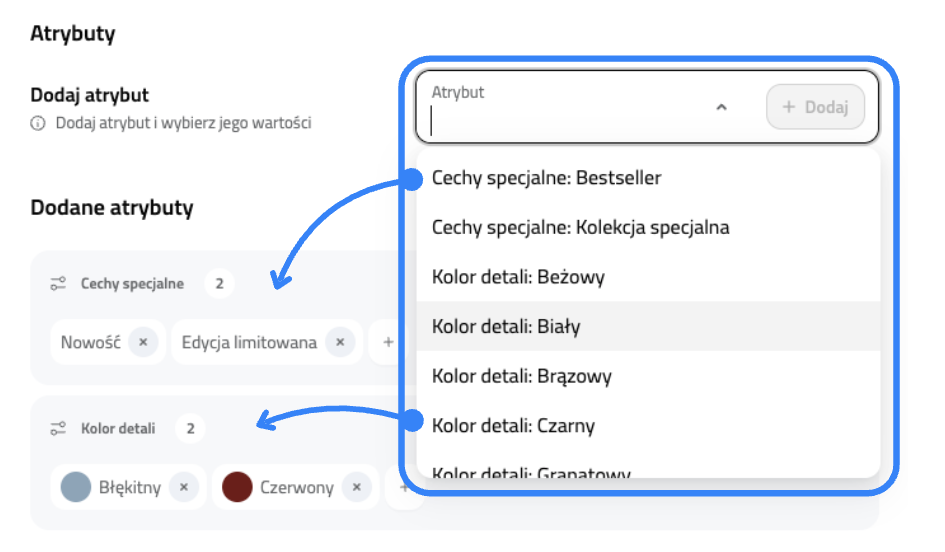This screenshot has height=552, width=945.
Task: Select Cechy specjalne: Bestseller option
Action: (547, 178)
